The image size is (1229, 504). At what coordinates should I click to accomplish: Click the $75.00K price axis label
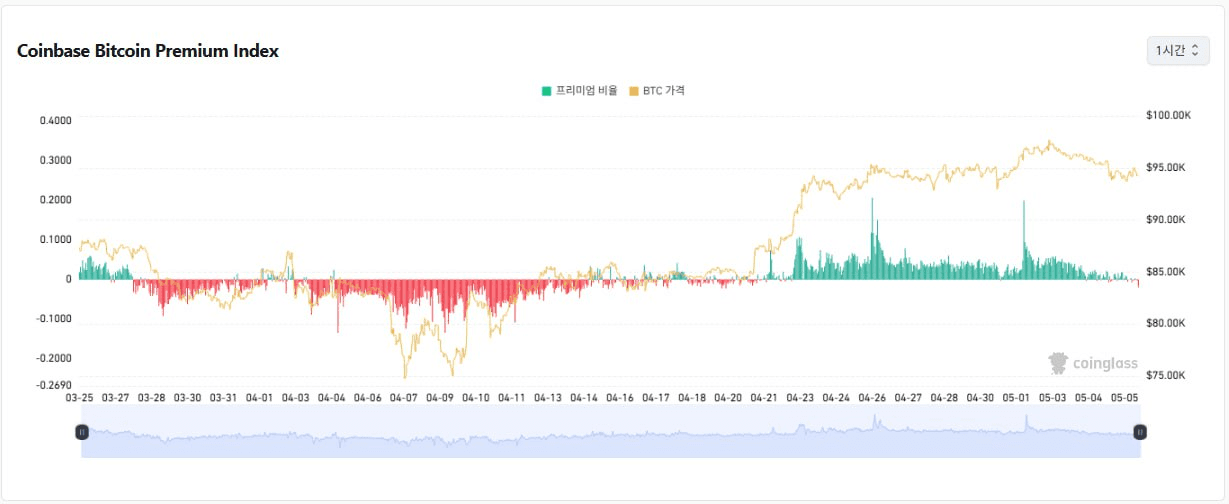(x=1166, y=376)
